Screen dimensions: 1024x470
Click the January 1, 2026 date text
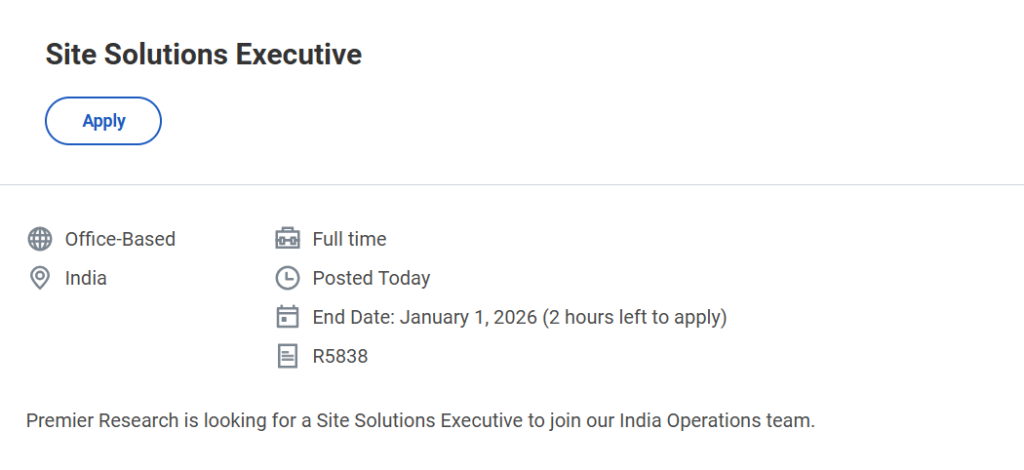point(468,317)
